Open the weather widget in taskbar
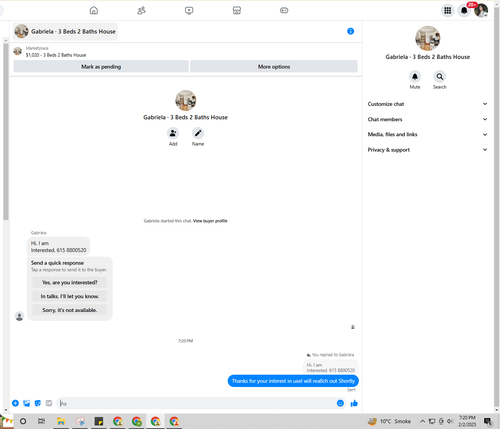The height and width of the screenshot is (429, 500). (x=389, y=421)
